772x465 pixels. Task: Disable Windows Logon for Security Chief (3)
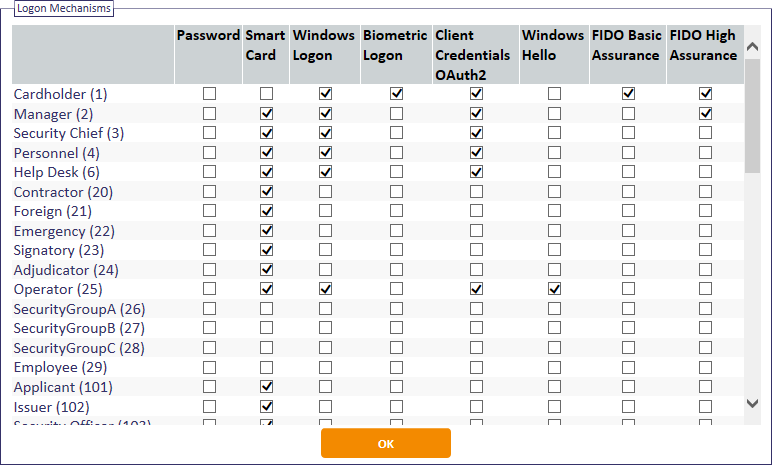click(325, 133)
